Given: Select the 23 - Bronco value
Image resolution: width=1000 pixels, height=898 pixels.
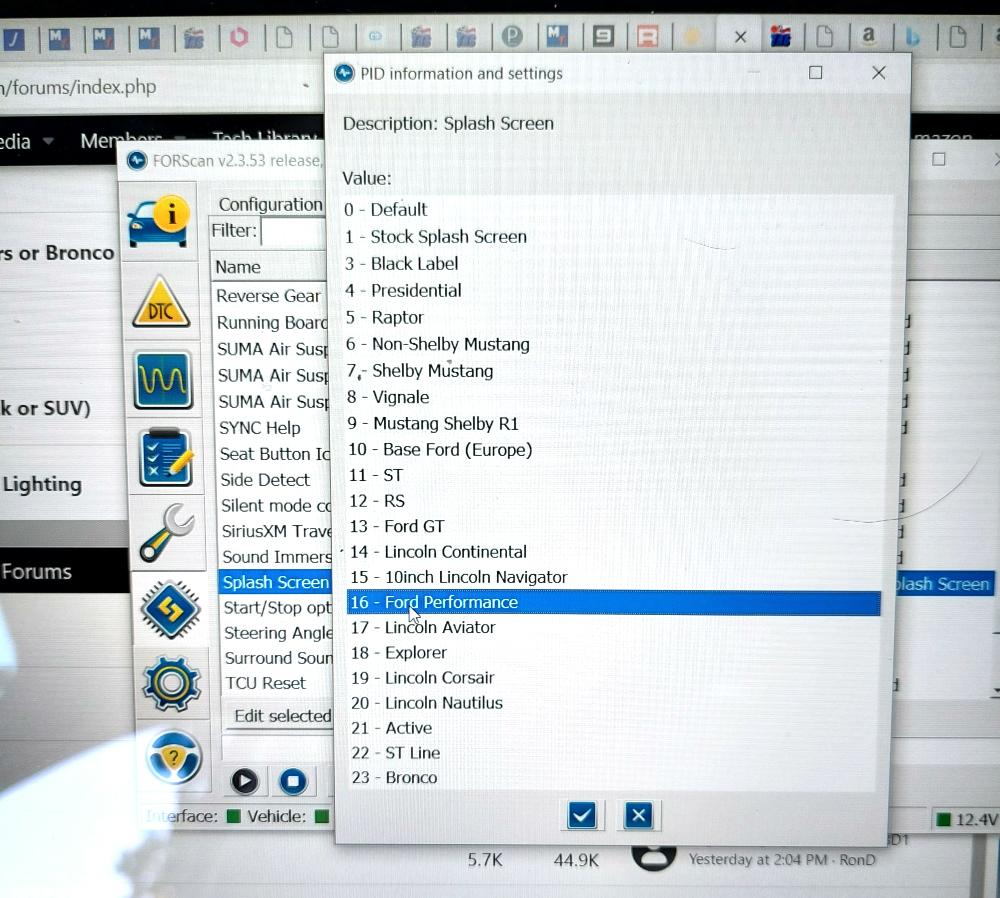Looking at the screenshot, I should (394, 777).
